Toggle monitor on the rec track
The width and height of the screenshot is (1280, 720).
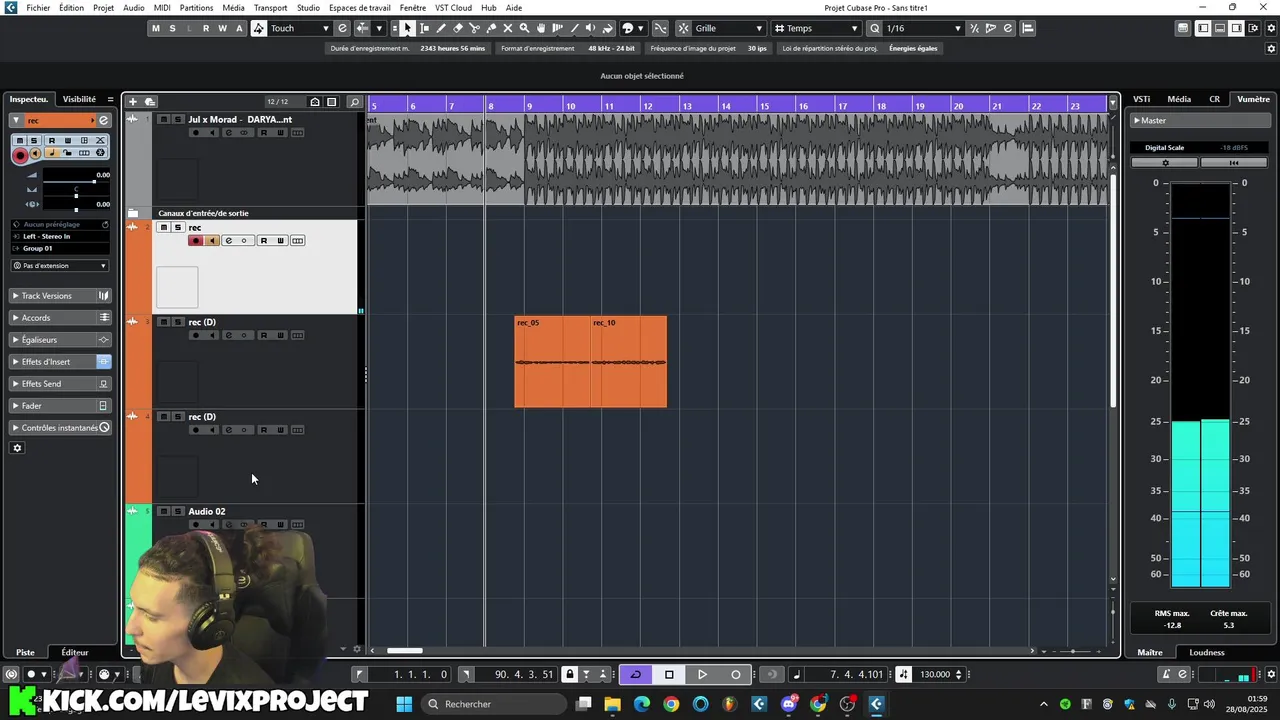212,240
